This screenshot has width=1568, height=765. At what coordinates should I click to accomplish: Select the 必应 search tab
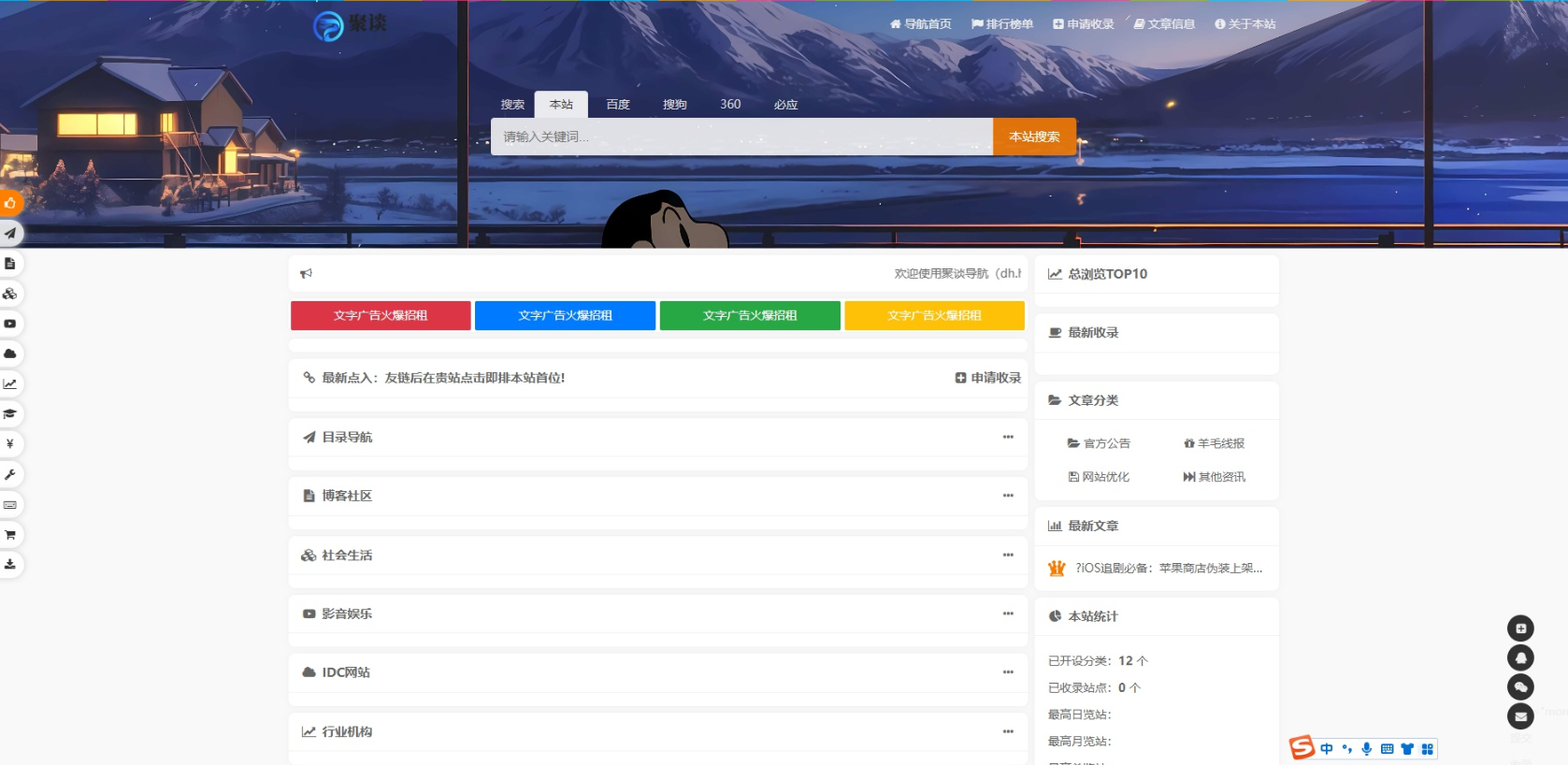pos(786,105)
